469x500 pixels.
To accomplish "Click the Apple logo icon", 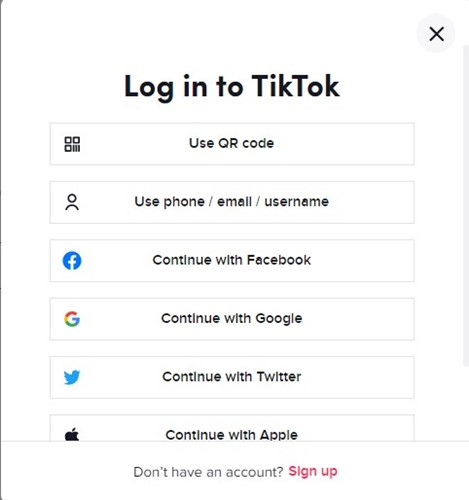I will pyautogui.click(x=72, y=434).
